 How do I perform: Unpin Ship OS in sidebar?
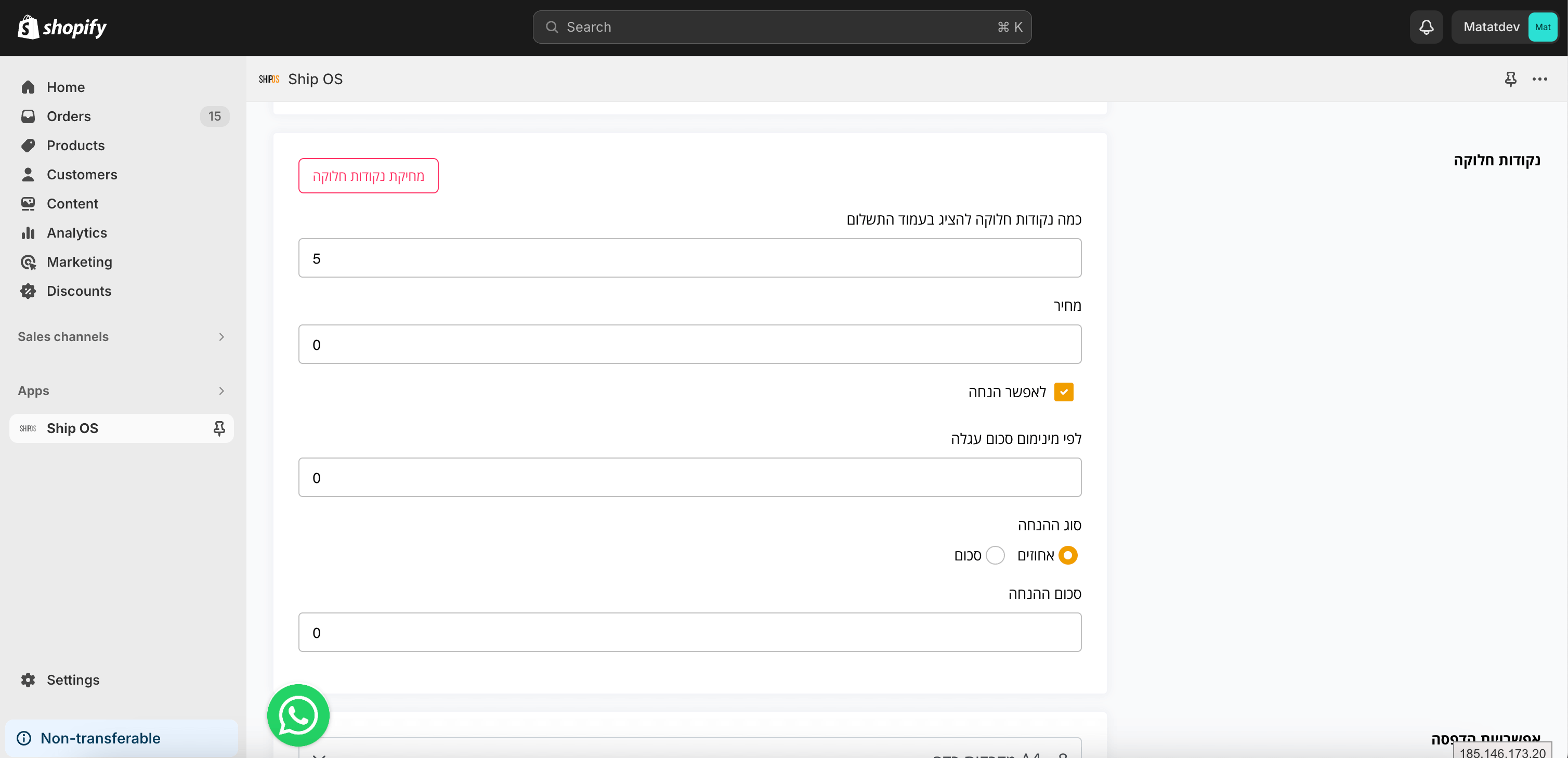219,428
